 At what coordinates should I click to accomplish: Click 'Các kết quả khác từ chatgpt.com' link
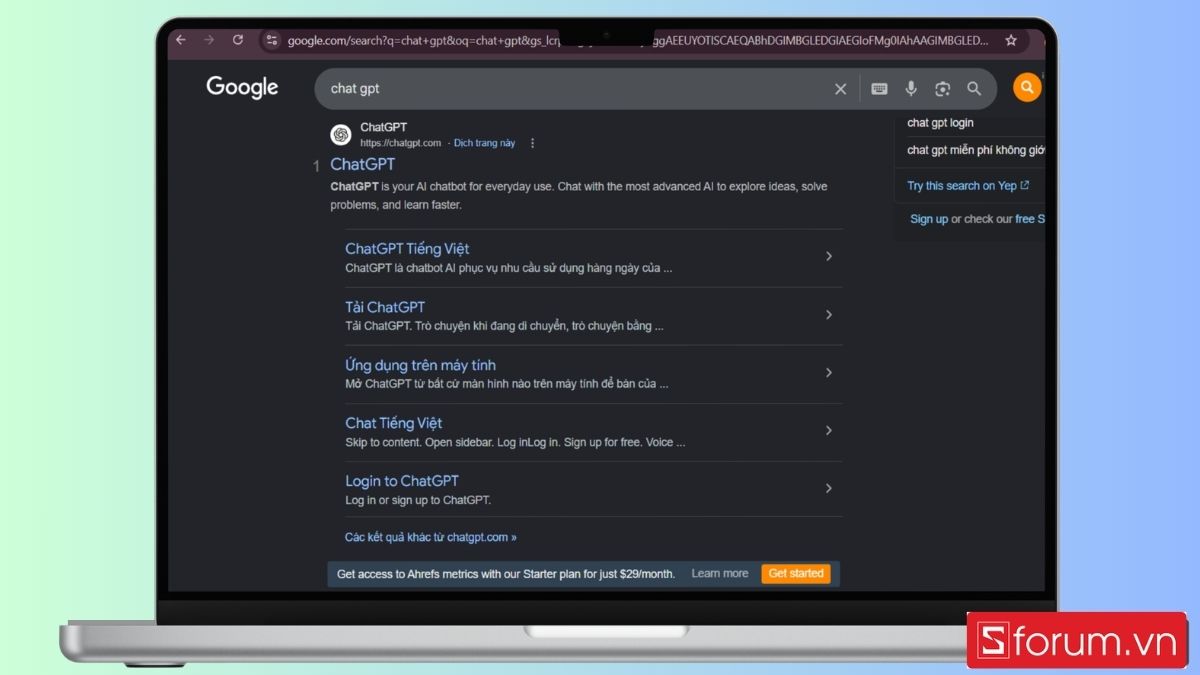pyautogui.click(x=431, y=537)
